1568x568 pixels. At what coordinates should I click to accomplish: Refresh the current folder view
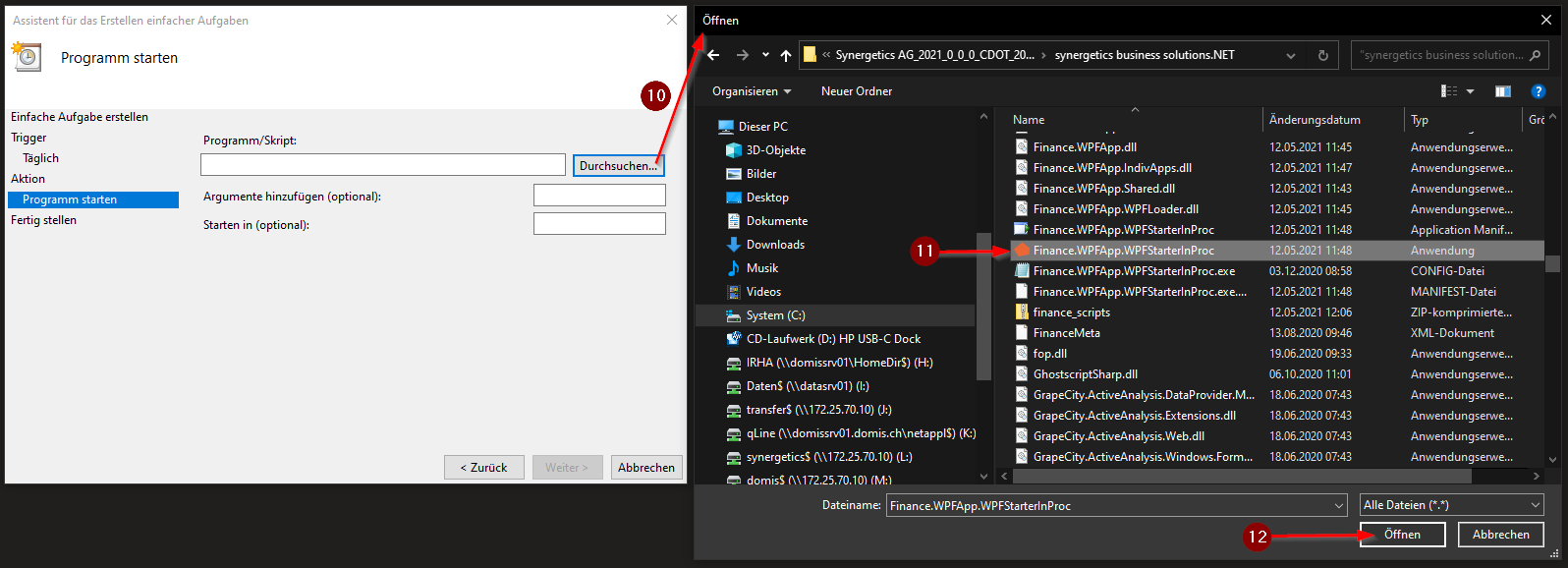click(x=1322, y=55)
